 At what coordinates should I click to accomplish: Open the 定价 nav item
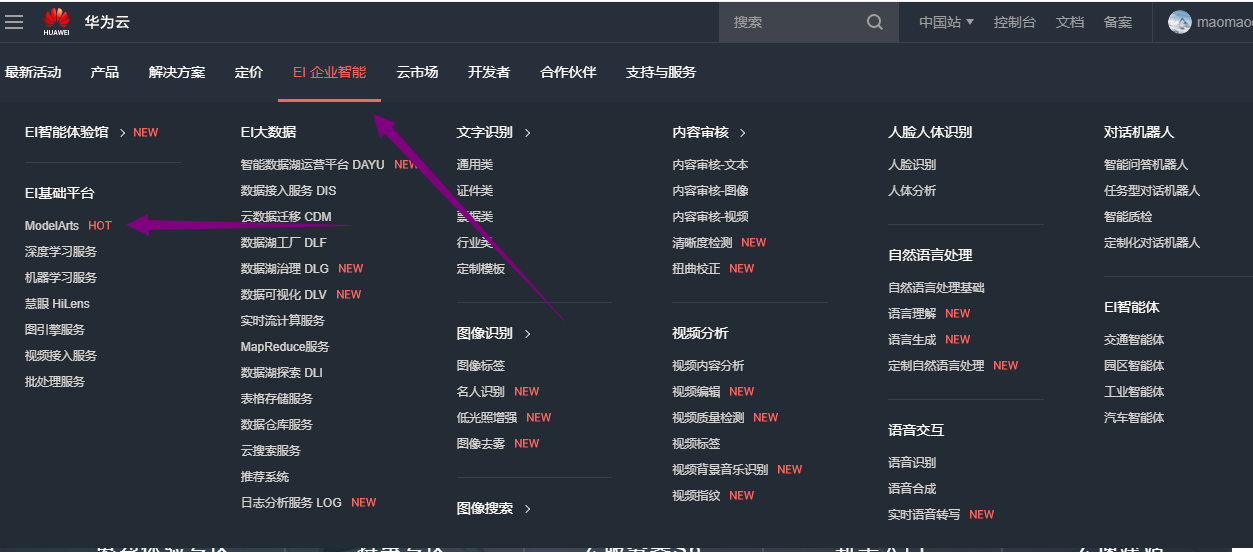249,72
